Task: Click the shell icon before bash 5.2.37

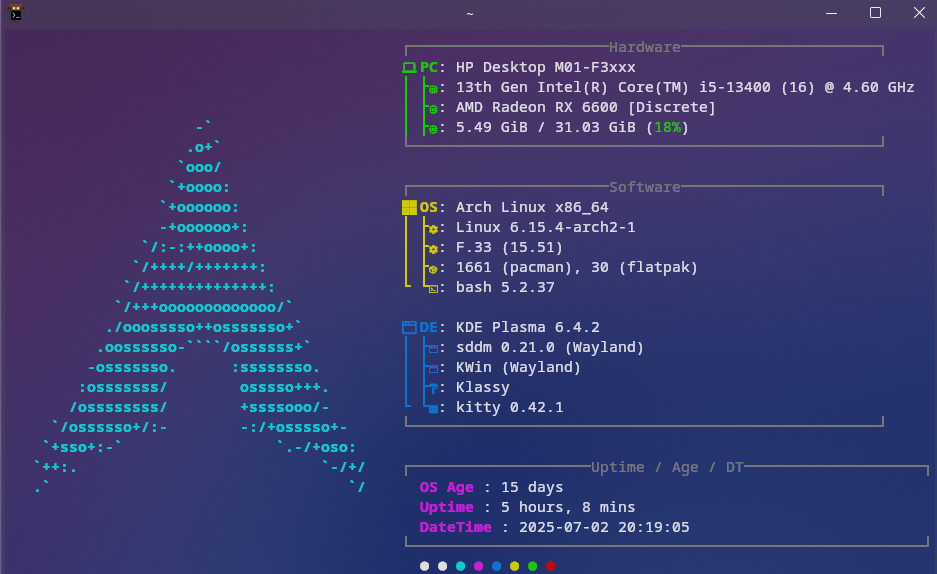Action: 433,288
